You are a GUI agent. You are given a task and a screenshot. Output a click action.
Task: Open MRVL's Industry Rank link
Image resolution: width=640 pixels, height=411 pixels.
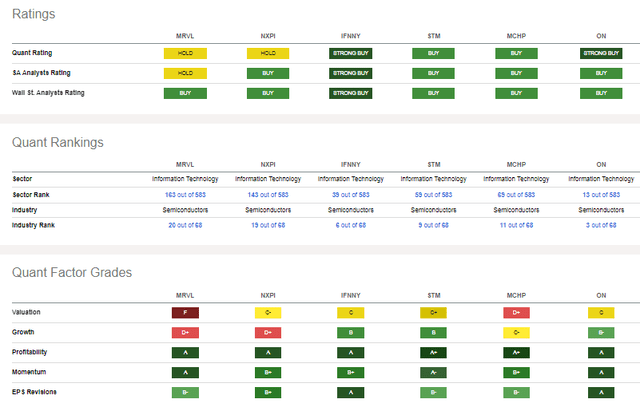(185, 225)
